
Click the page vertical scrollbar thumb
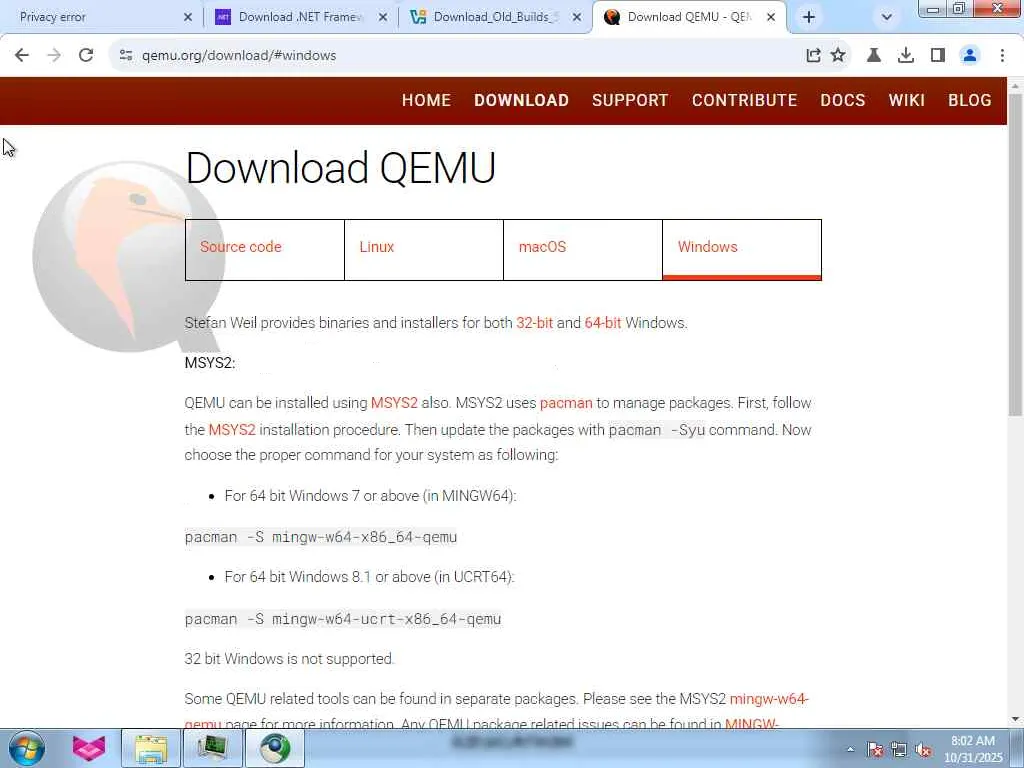[1015, 255]
